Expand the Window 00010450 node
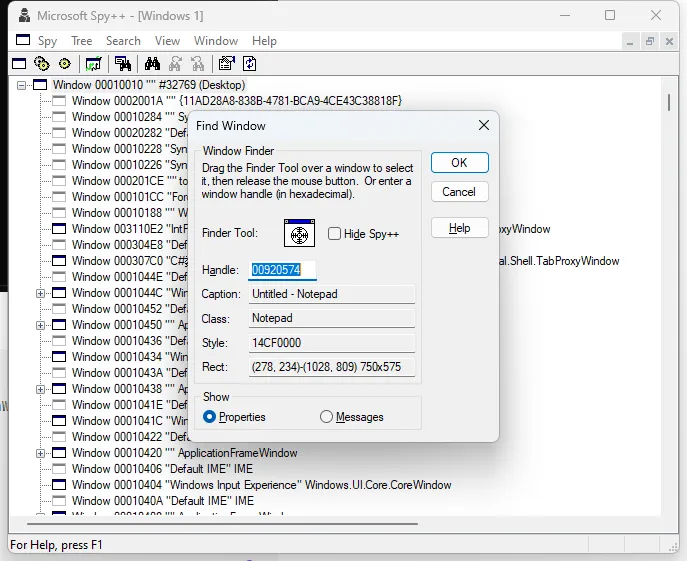The image size is (687, 561). coord(40,325)
